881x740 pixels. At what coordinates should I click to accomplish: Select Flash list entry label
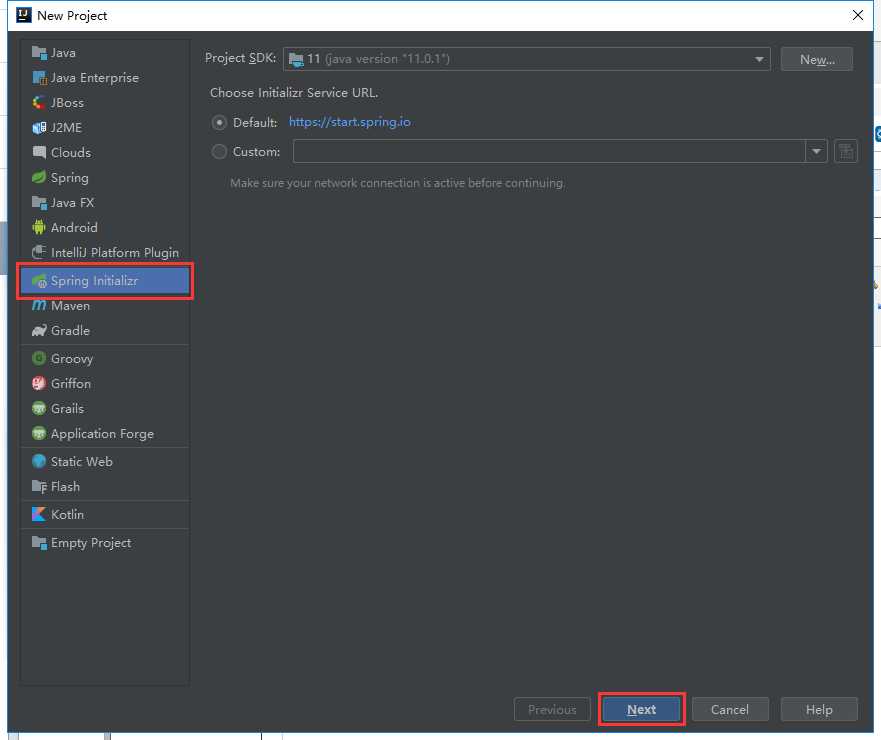[65, 487]
